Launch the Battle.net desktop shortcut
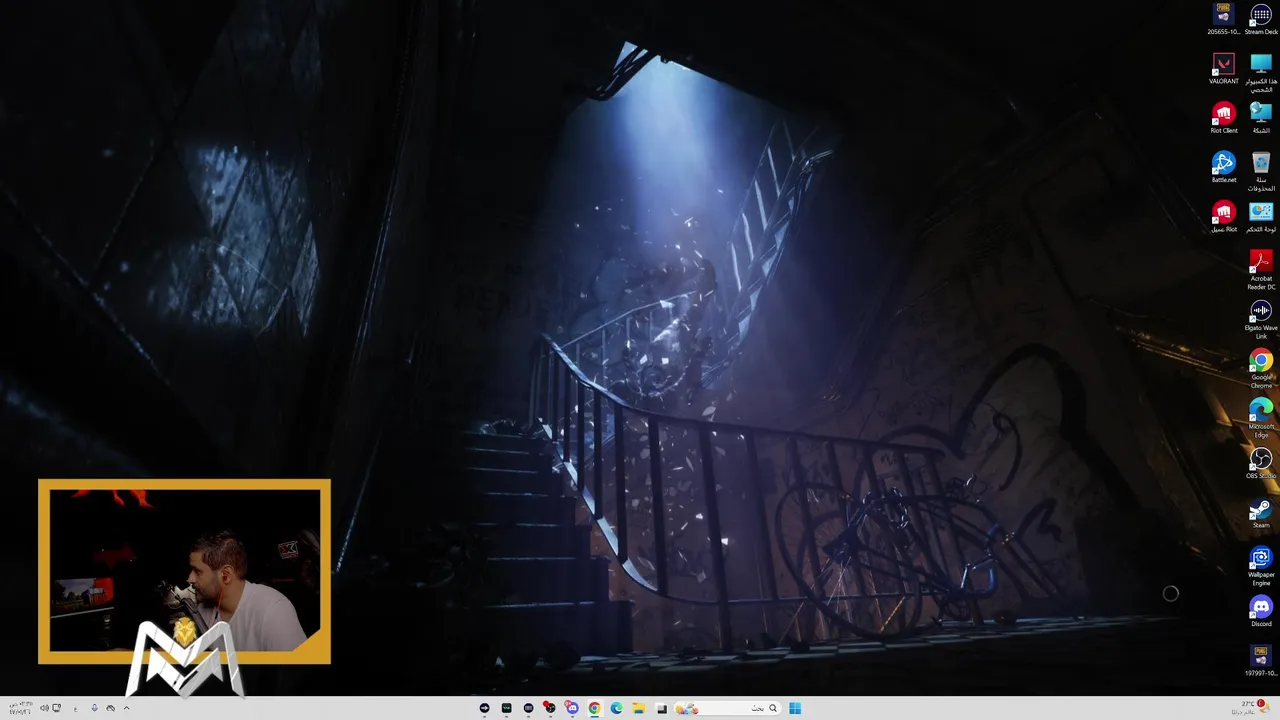The image size is (1280, 720). (x=1224, y=167)
